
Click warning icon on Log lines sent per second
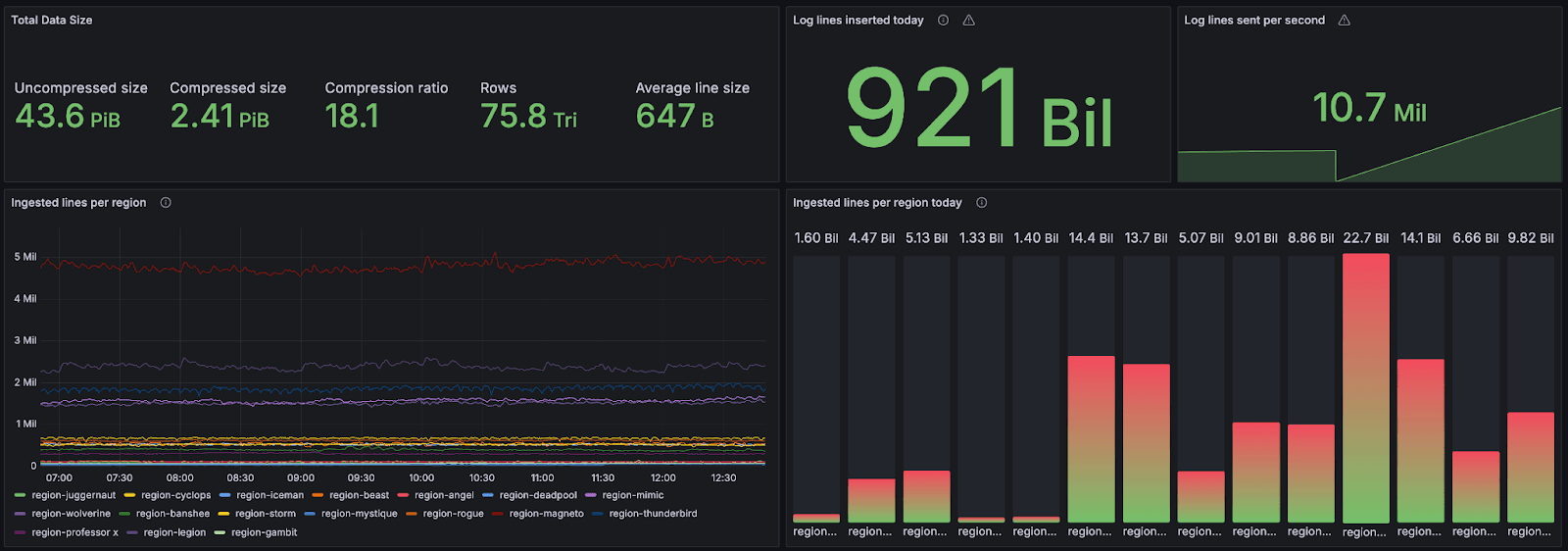pyautogui.click(x=1344, y=21)
